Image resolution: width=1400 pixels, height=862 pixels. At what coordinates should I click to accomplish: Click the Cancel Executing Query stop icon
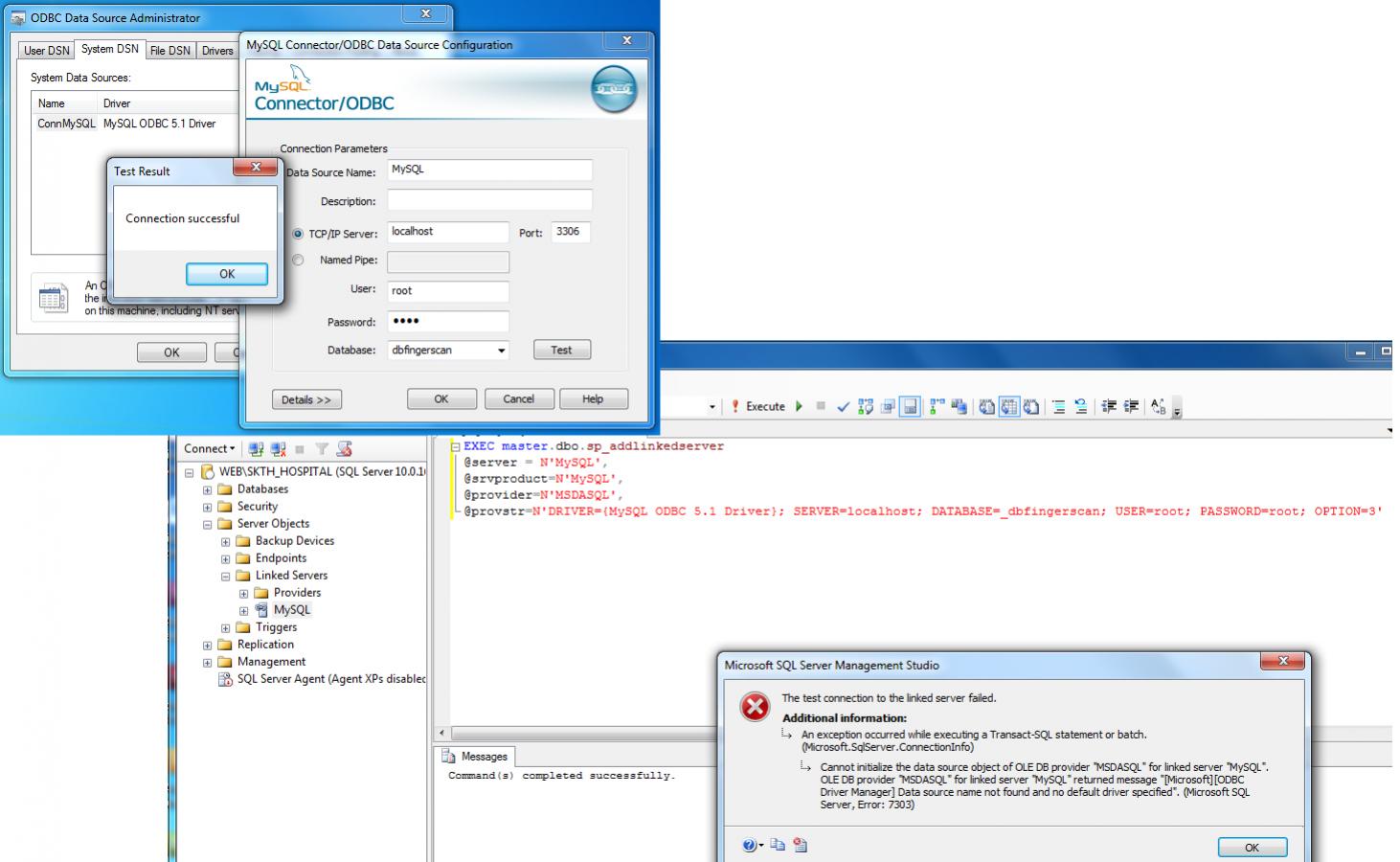click(x=821, y=406)
